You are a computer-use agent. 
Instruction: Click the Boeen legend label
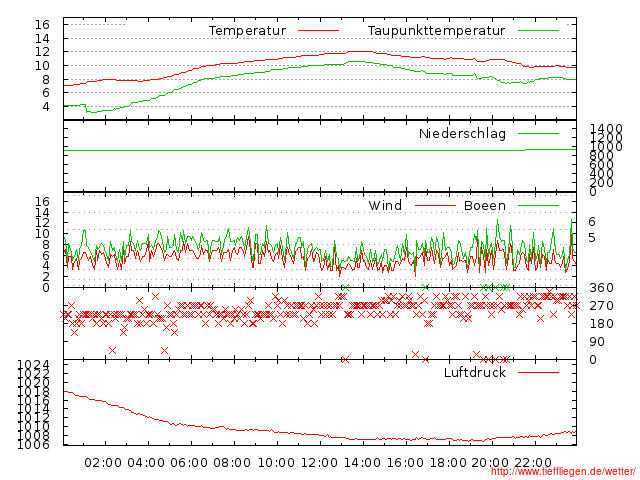(x=485, y=205)
